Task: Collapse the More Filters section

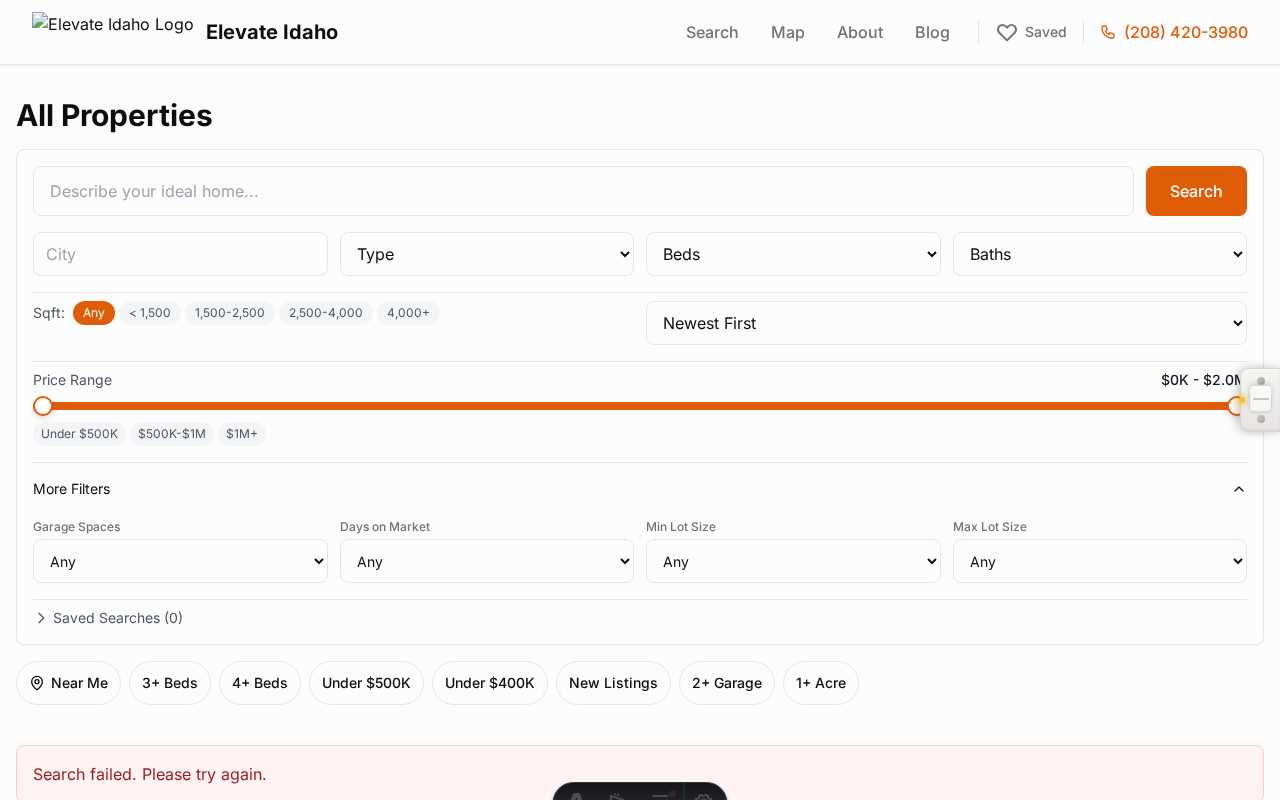Action: (1239, 489)
